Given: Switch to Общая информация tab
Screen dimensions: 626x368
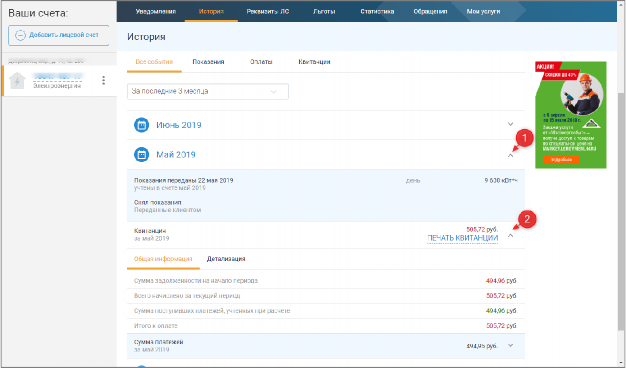Looking at the screenshot, I should tap(163, 259).
